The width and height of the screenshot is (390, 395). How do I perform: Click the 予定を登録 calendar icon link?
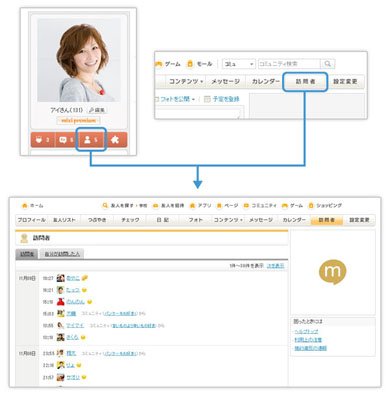tap(222, 99)
